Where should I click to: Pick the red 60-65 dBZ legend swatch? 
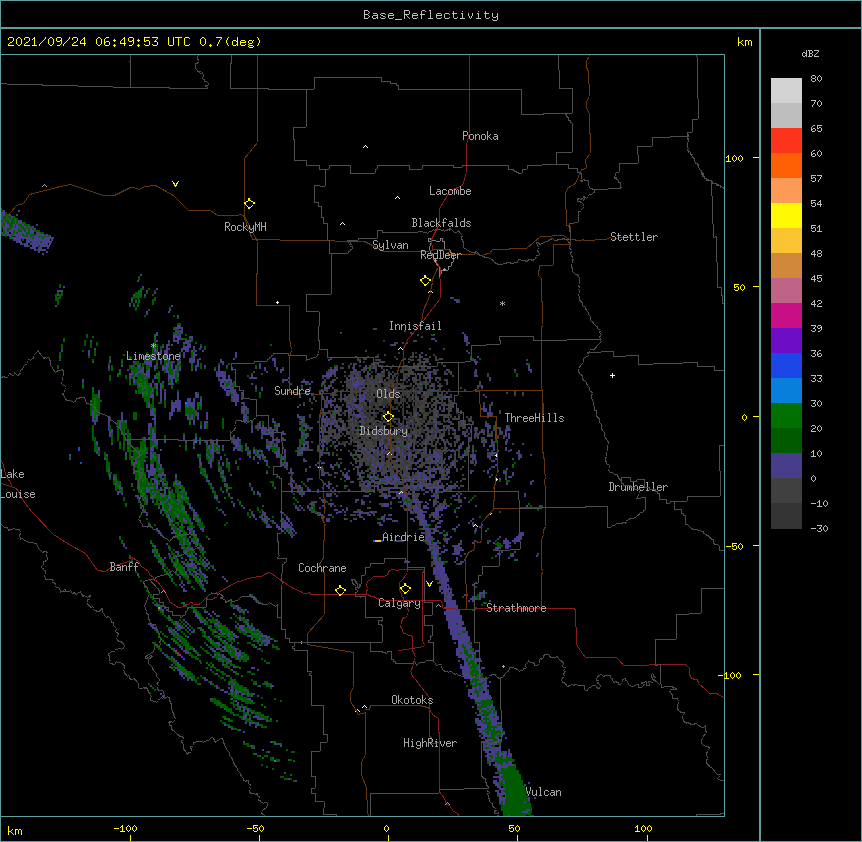coord(786,141)
